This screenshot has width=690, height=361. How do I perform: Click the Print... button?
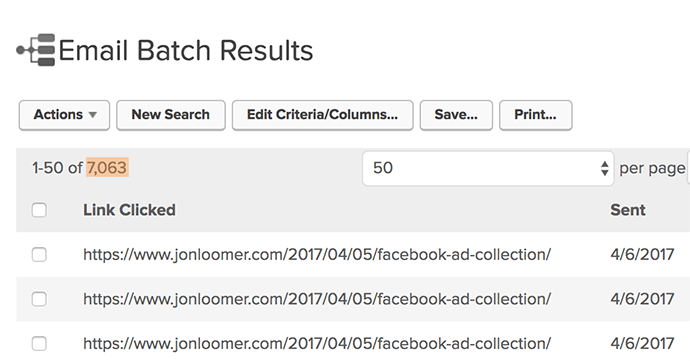(x=536, y=115)
